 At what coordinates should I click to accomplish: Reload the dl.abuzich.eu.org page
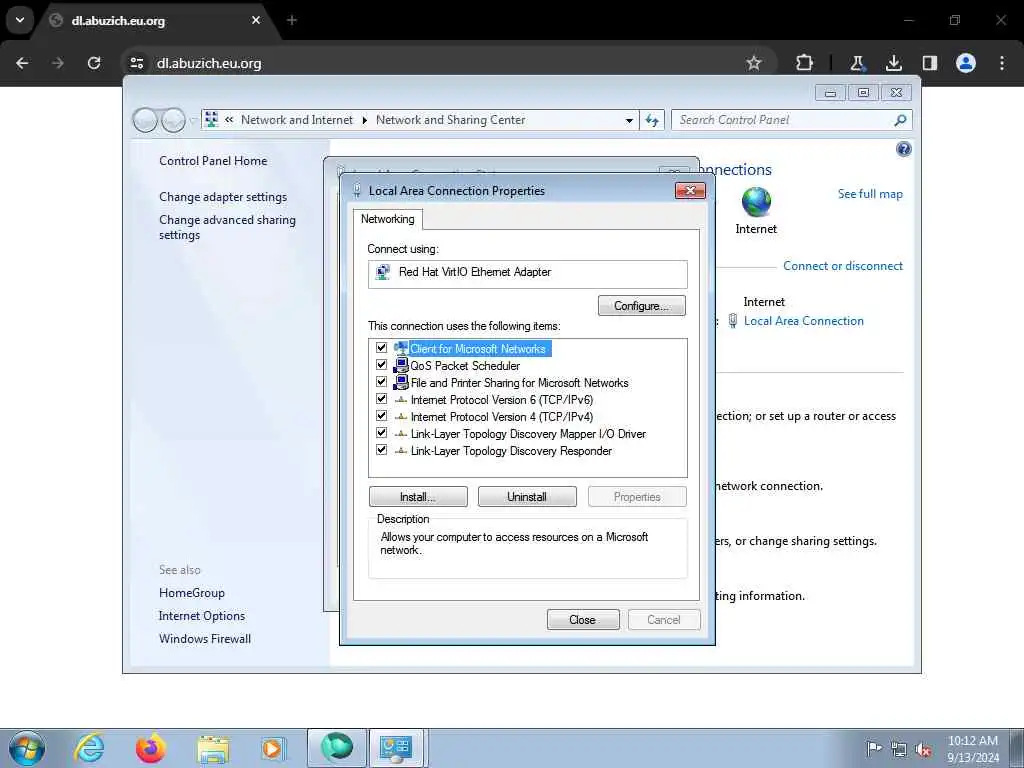(x=94, y=63)
